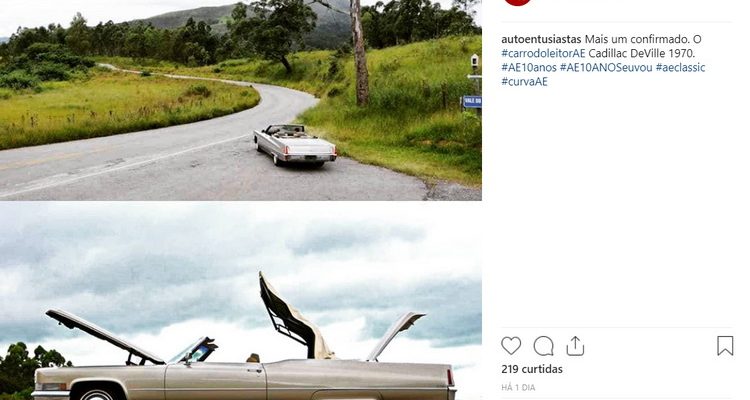Screen dimensions: 750x400
Task: Like the post with the heart icon
Action: point(511,345)
